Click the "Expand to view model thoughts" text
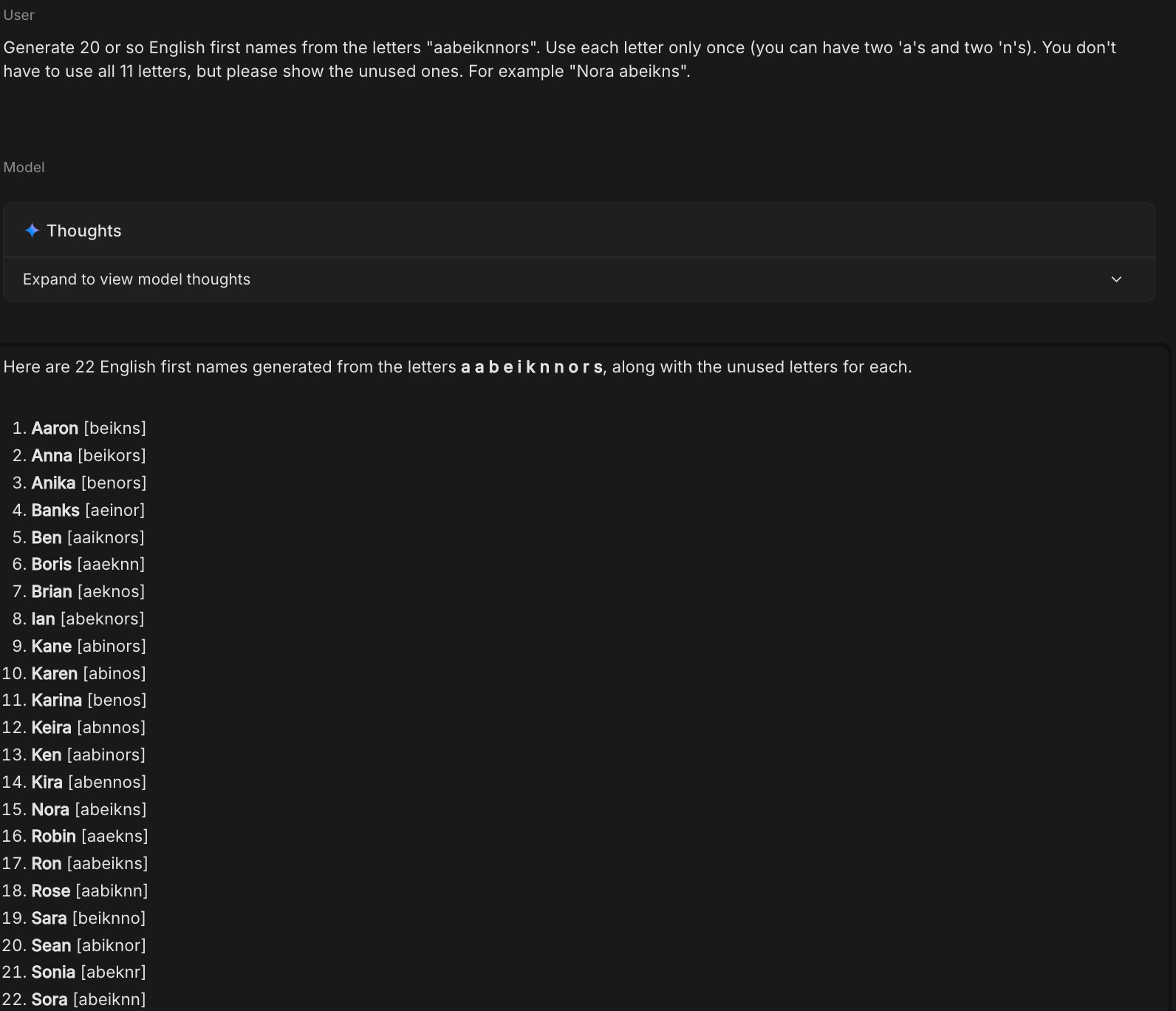Viewport: 1176px width, 1011px height. 137,279
